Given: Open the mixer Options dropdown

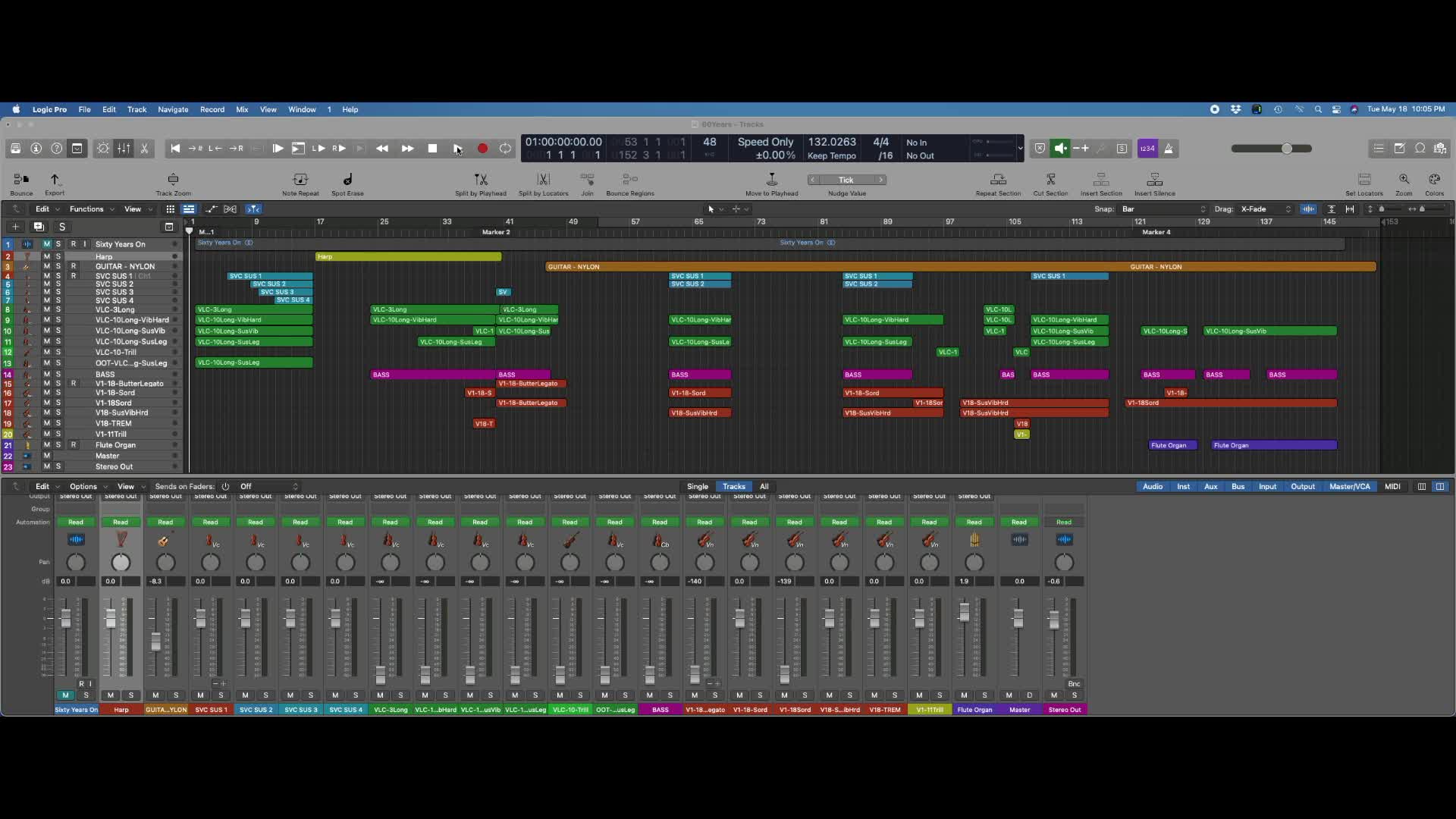Looking at the screenshot, I should (87, 487).
